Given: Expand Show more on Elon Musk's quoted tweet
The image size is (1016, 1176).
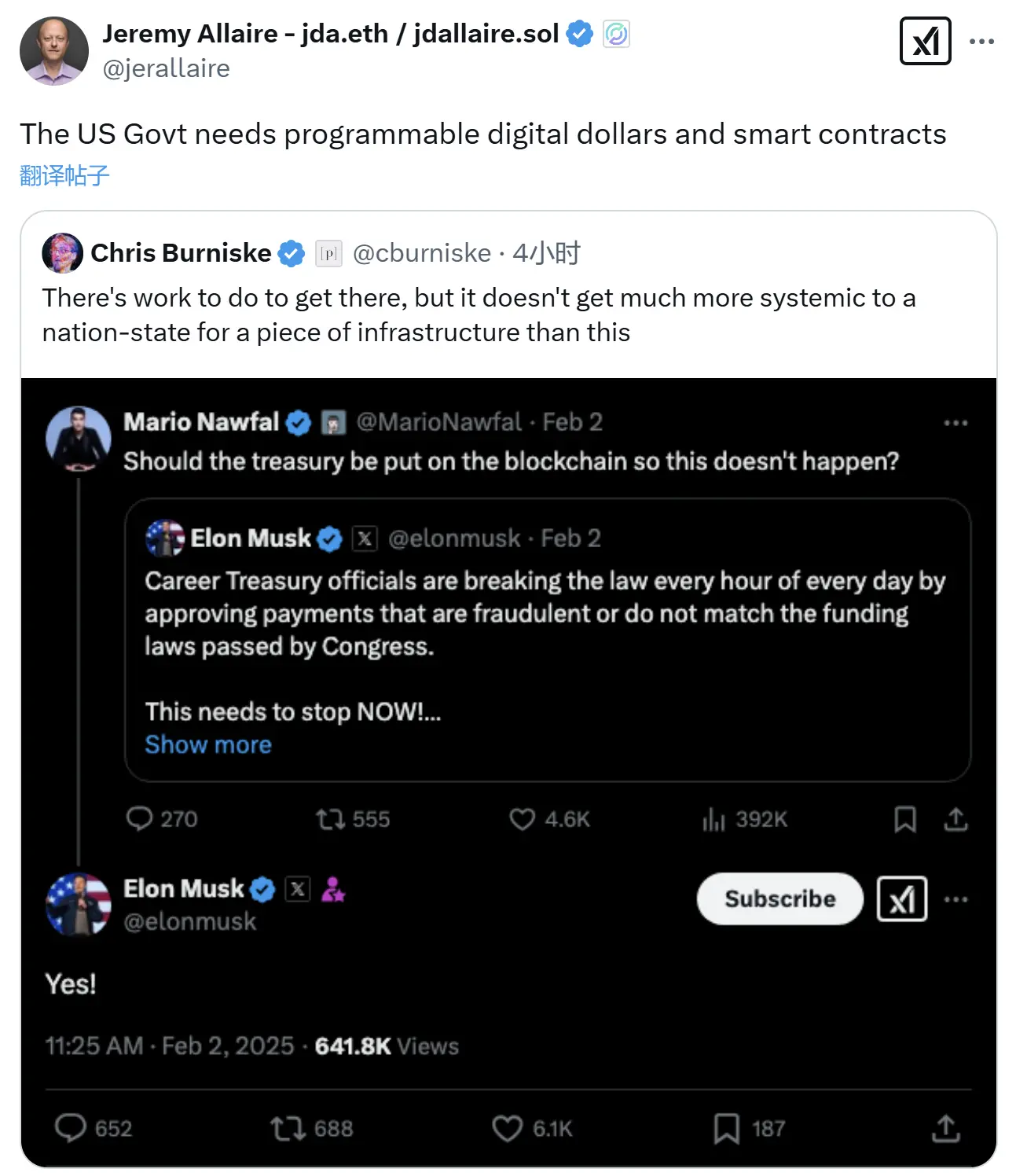Looking at the screenshot, I should click(207, 744).
